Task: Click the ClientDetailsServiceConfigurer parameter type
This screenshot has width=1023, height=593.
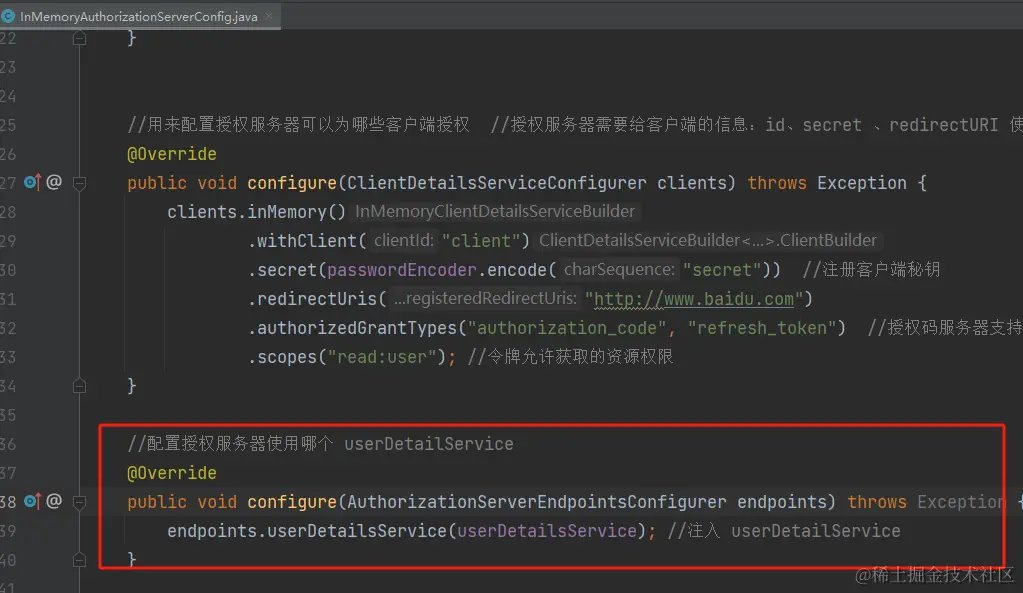Action: [x=496, y=183]
